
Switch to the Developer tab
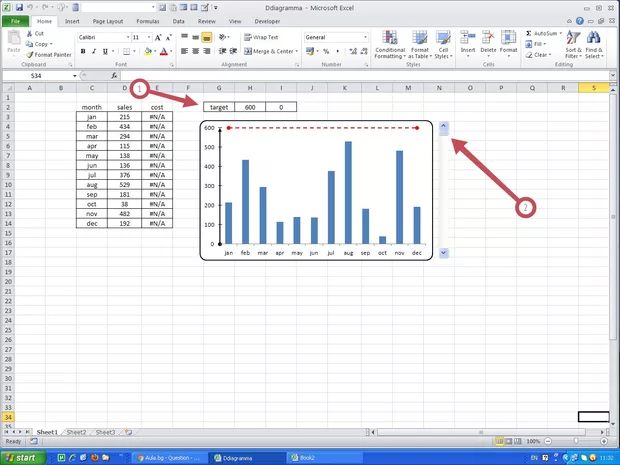pyautogui.click(x=267, y=21)
